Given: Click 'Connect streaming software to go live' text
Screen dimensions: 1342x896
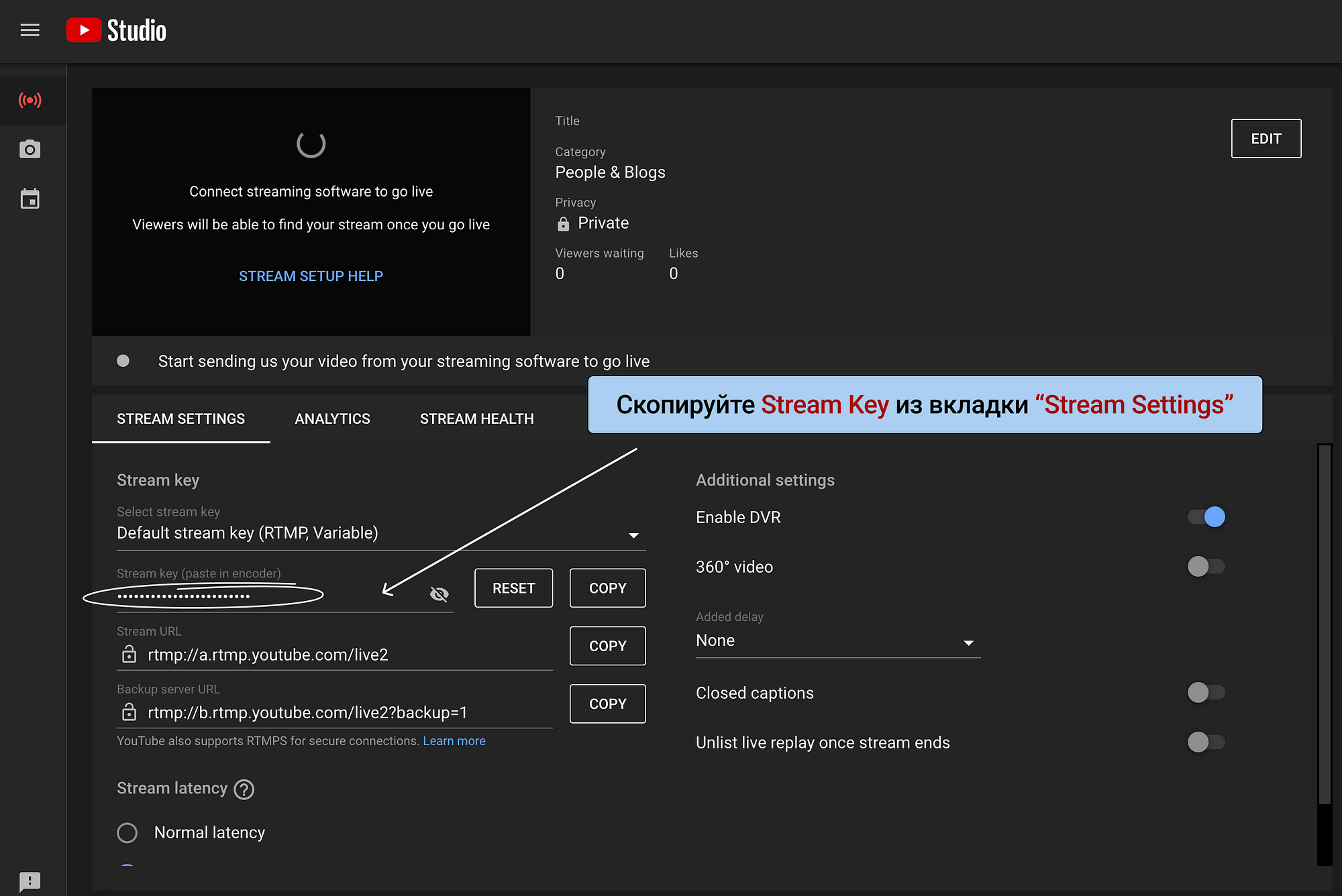Looking at the screenshot, I should (x=311, y=192).
